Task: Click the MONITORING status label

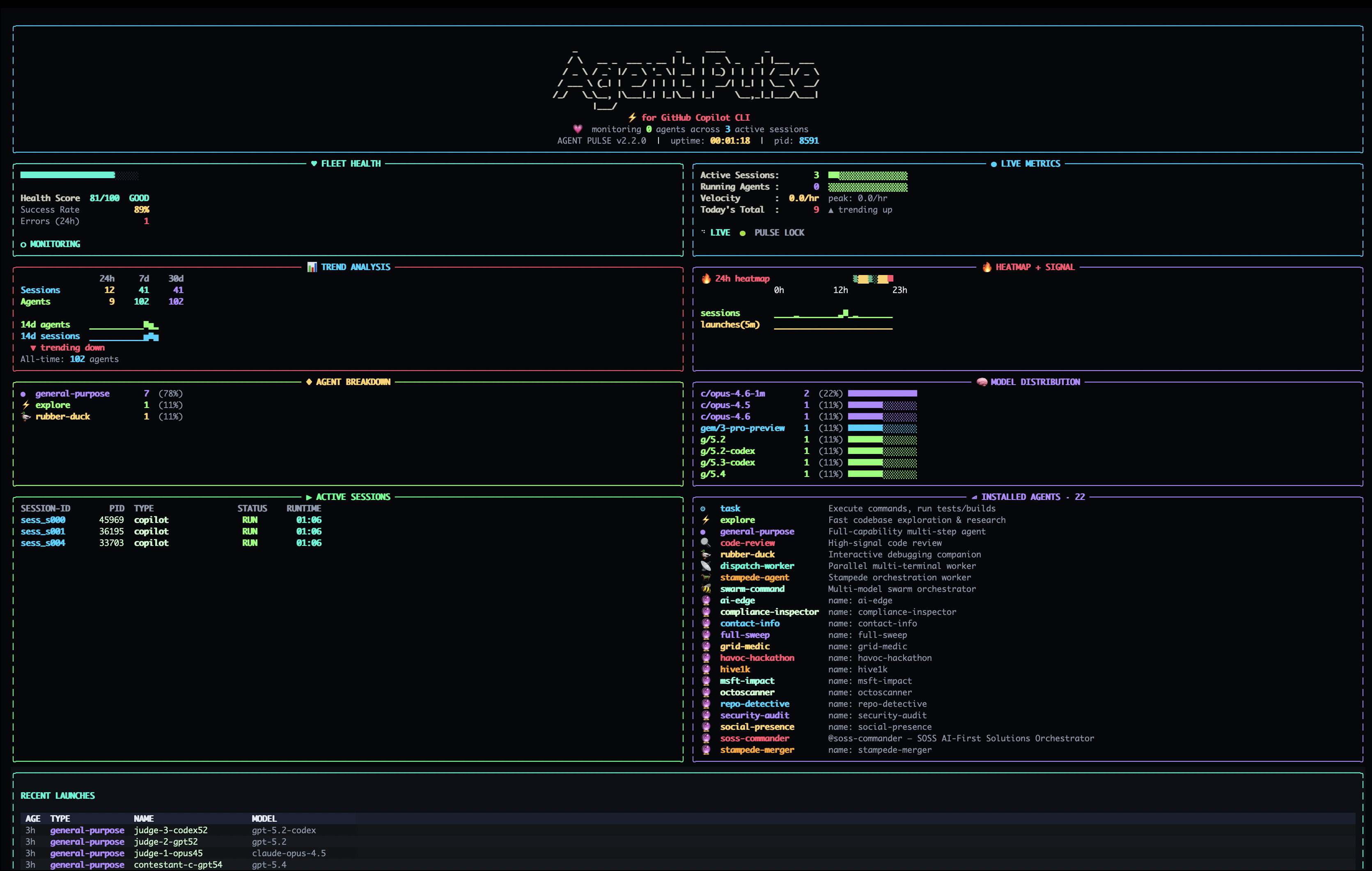Action: pyautogui.click(x=55, y=244)
